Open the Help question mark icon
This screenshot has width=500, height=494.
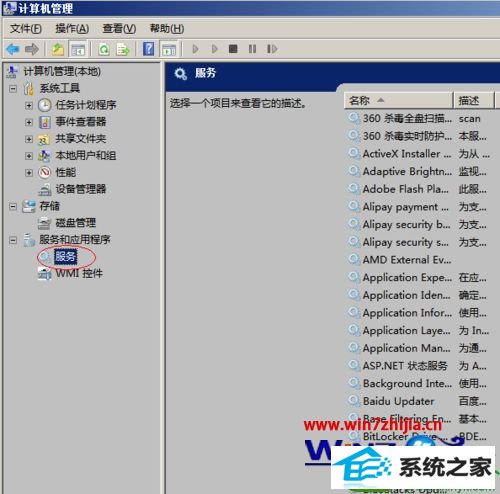148,49
